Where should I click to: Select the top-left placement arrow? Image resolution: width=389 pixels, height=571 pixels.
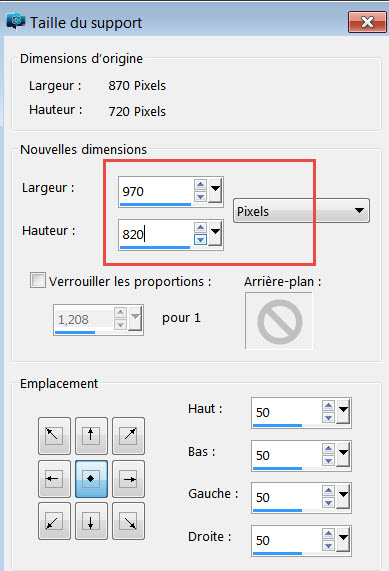point(54,436)
